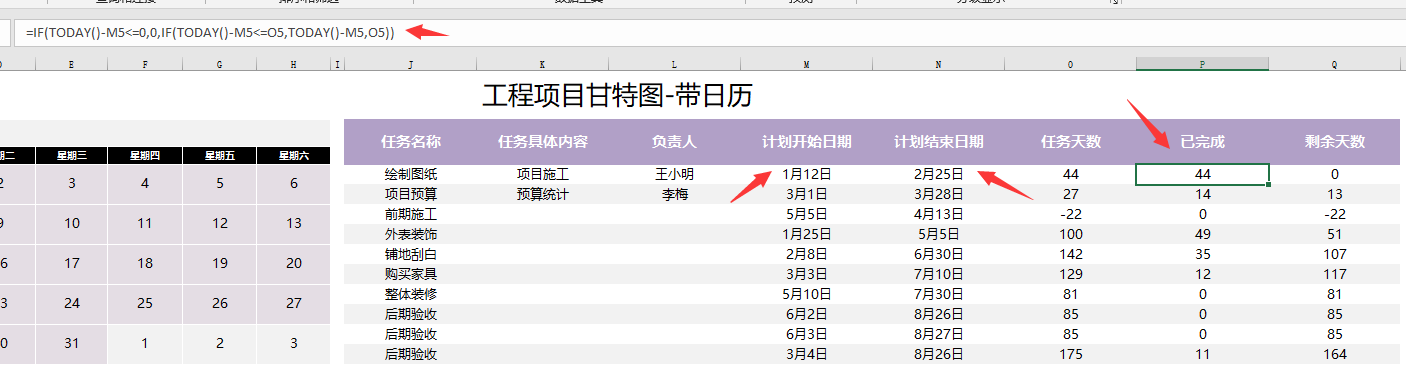1406x377 pixels.
Task: Click the 计划开始日期 header cell
Action: 806,142
